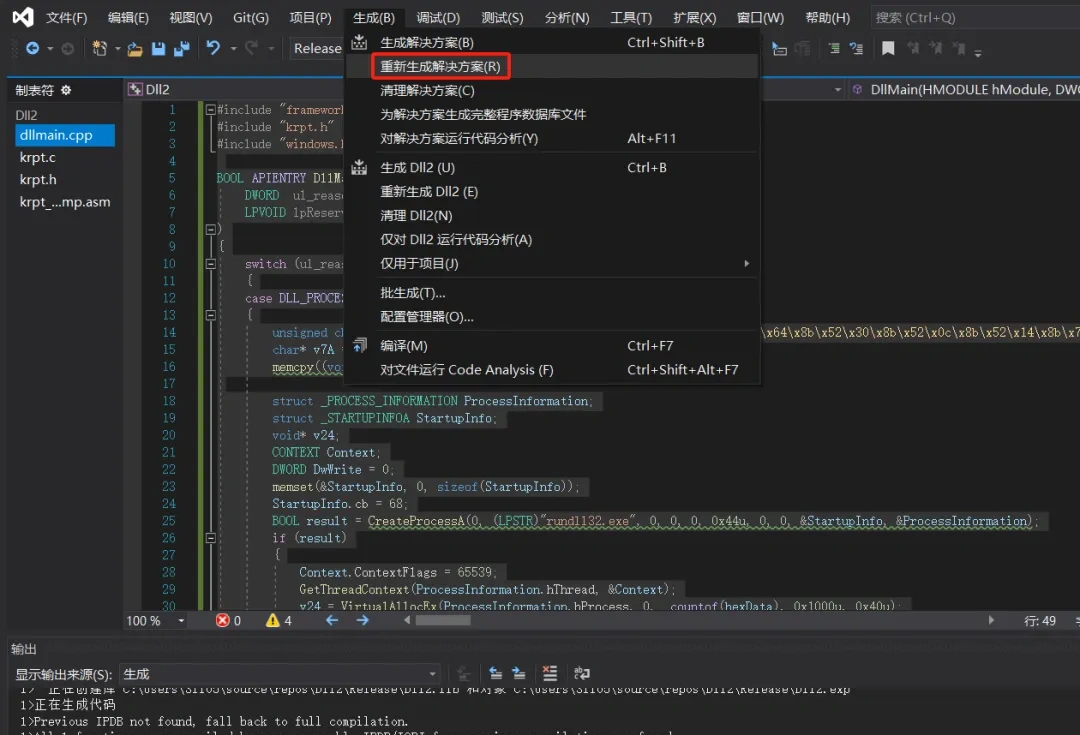Image resolution: width=1080 pixels, height=735 pixels.
Task: Expand the new item dropdown arrow
Action: (x=118, y=49)
